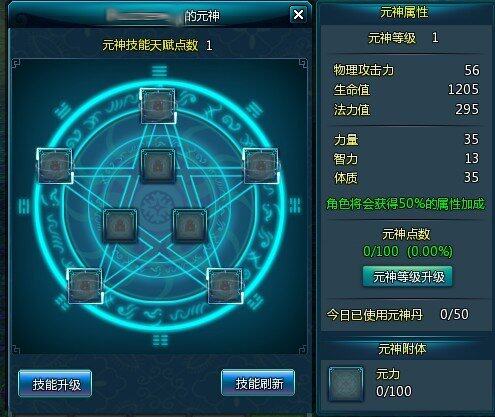Image resolution: width=495 pixels, height=417 pixels.
Task: Select the right outer skill slot
Action: (x=261, y=166)
